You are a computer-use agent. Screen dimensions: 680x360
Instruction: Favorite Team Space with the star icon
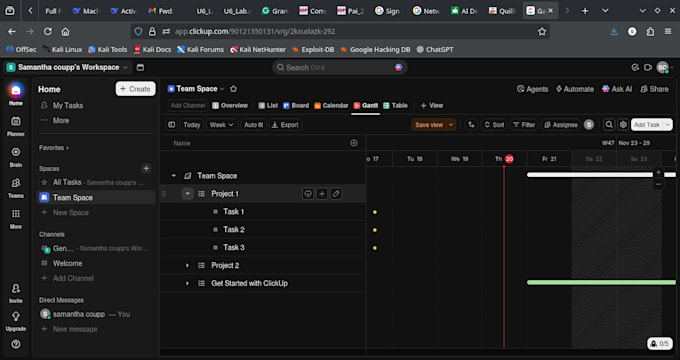pos(233,89)
